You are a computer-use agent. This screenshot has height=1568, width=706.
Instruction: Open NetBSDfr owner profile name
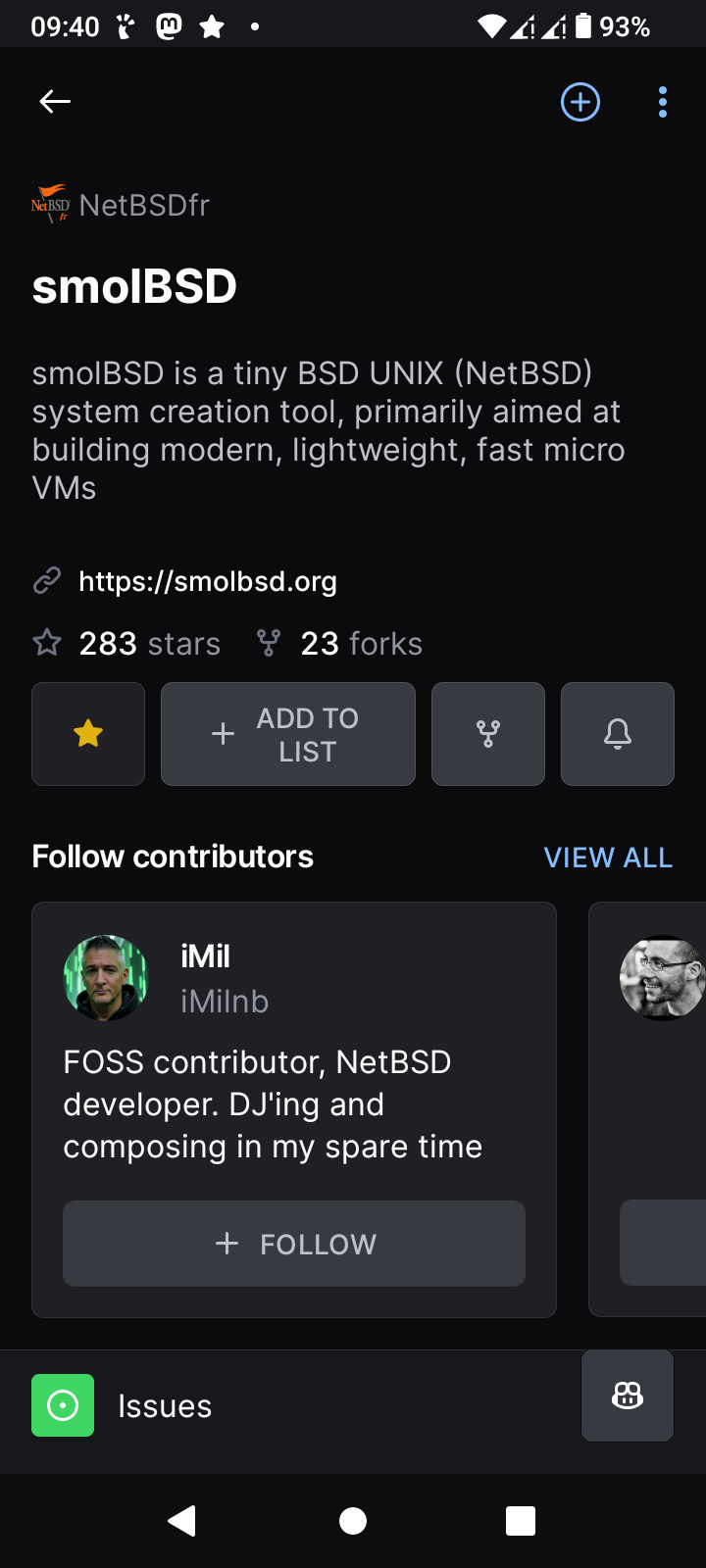click(x=144, y=205)
